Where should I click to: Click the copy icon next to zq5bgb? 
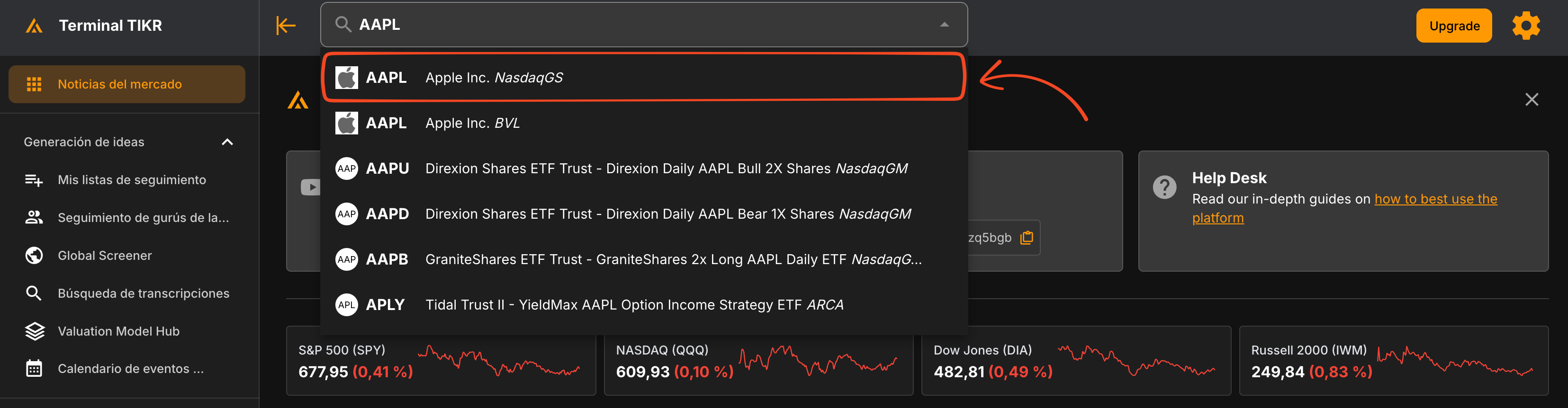click(x=1026, y=238)
